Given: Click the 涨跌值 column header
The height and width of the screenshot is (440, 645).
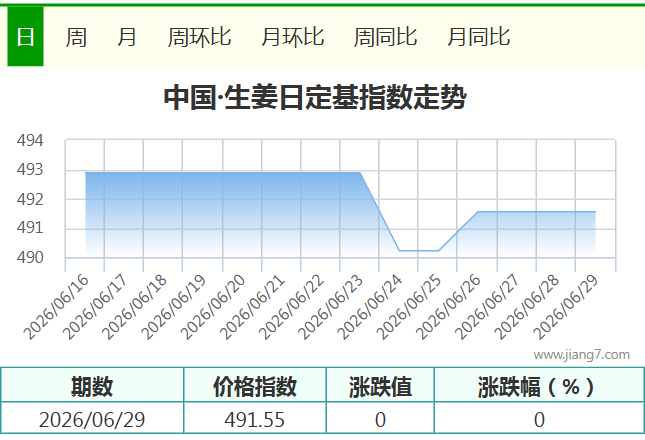Looking at the screenshot, I should coord(380,386).
